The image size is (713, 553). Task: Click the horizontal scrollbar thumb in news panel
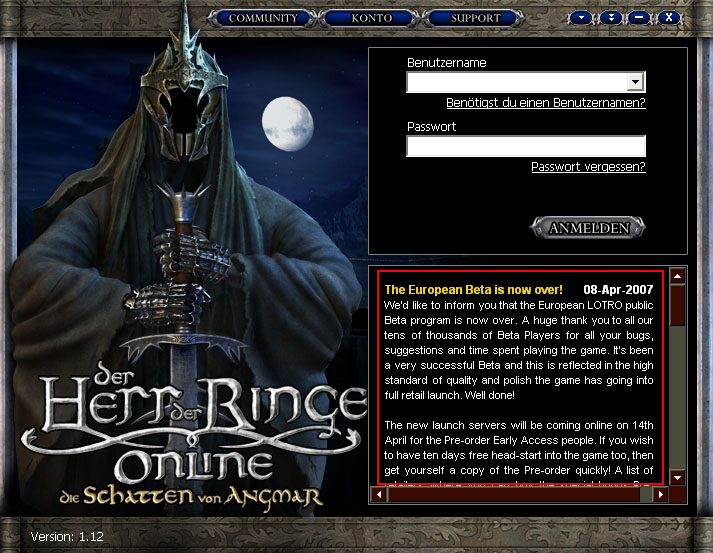coord(514,494)
